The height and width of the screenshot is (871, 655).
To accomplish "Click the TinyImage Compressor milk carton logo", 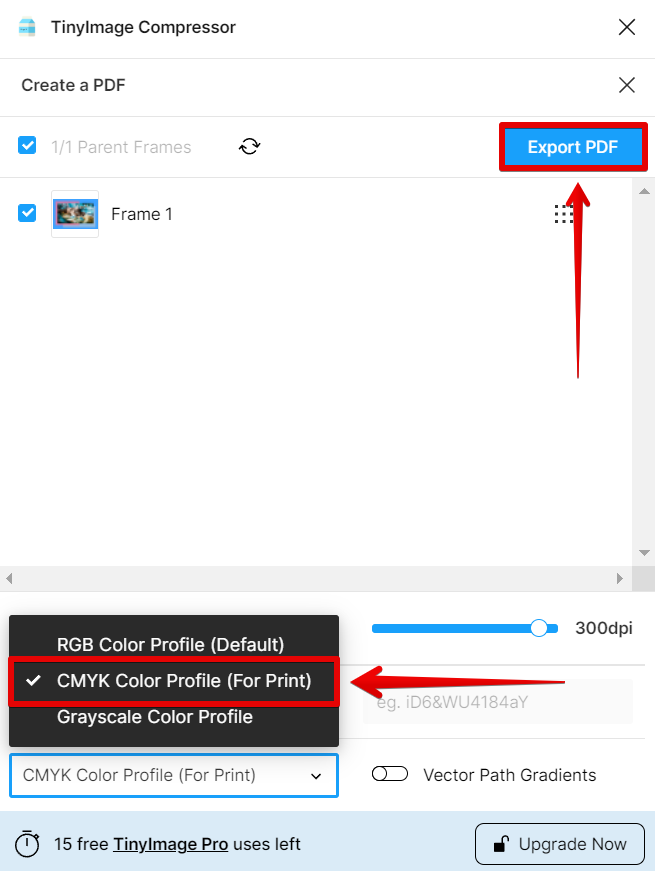I will coord(27,27).
